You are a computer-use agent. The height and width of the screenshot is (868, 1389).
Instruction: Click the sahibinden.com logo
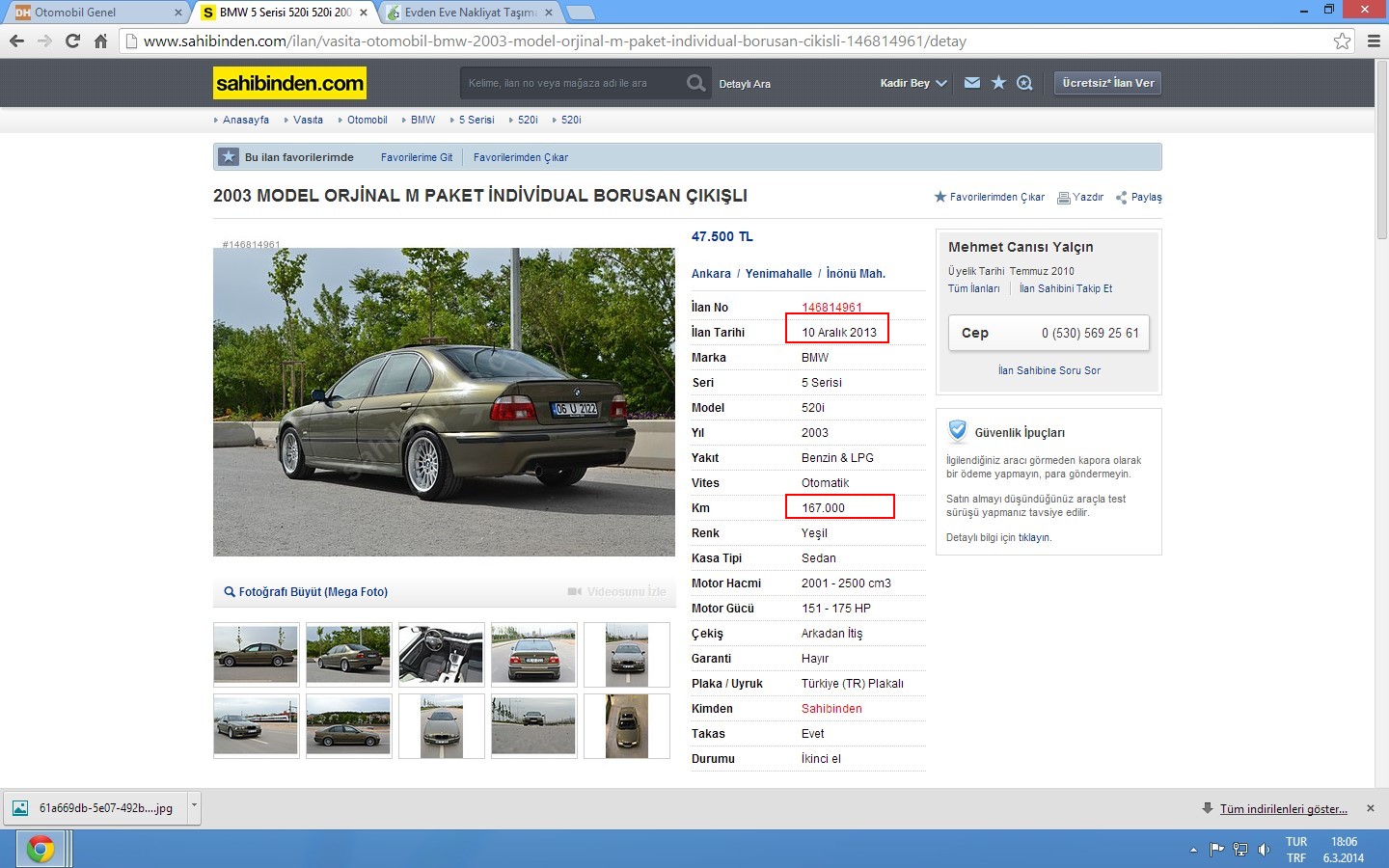289,83
